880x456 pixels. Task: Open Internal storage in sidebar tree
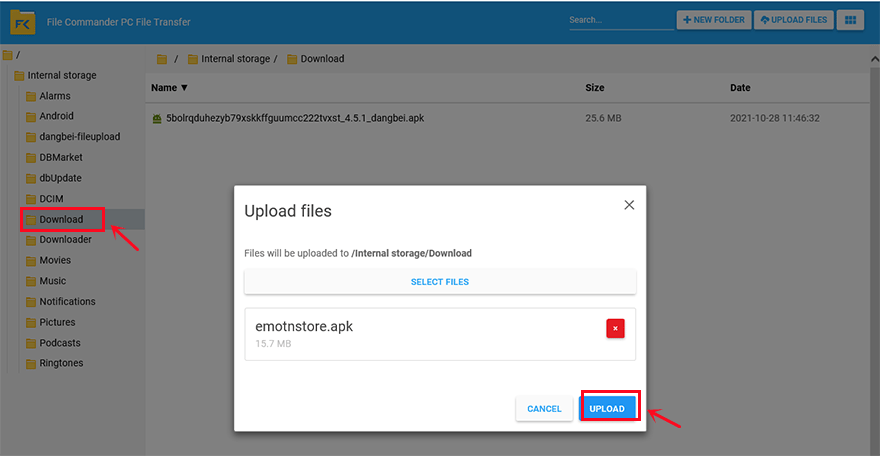62,75
